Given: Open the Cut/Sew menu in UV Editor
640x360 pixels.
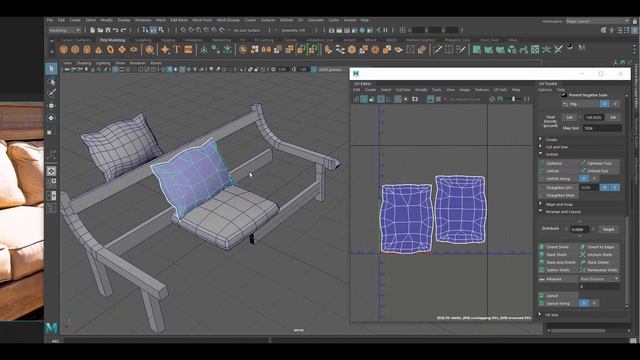Looking at the screenshot, I should [403, 90].
